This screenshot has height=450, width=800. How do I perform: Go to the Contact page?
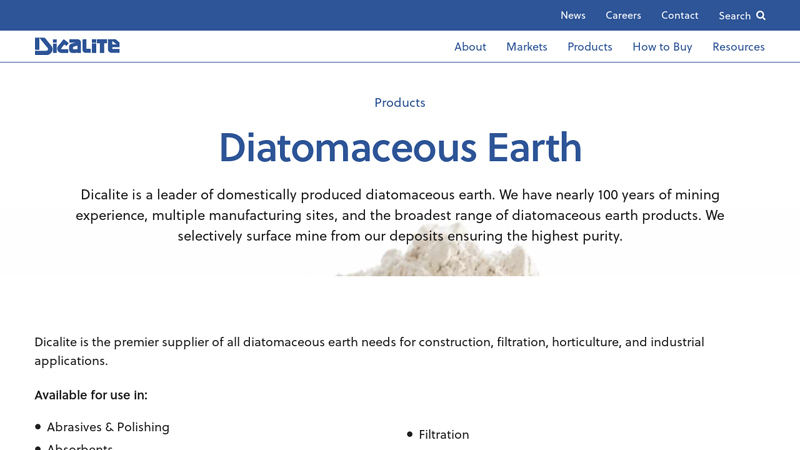coord(680,15)
